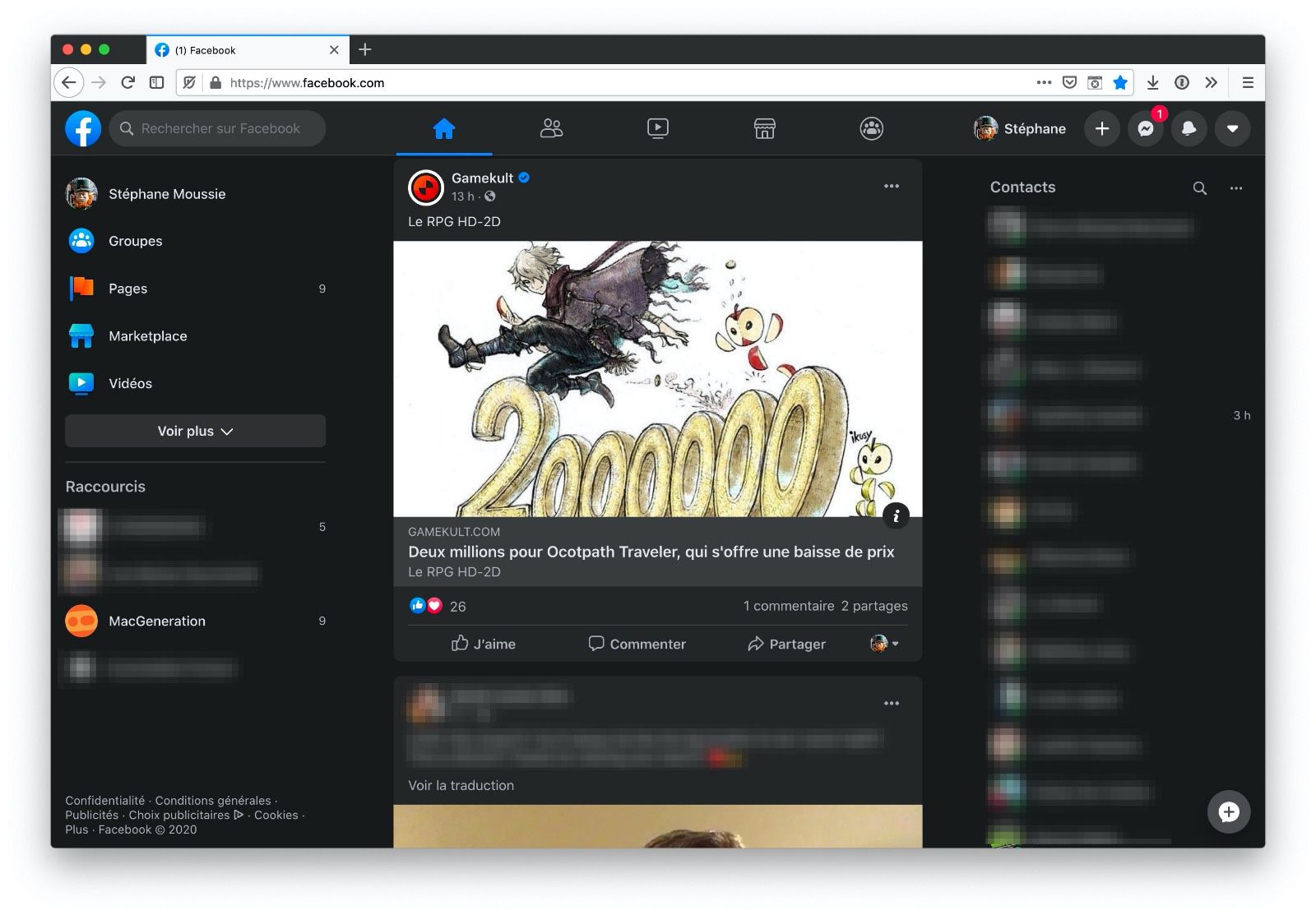
Task: Open the Groups tab in top navigation
Action: (x=872, y=128)
